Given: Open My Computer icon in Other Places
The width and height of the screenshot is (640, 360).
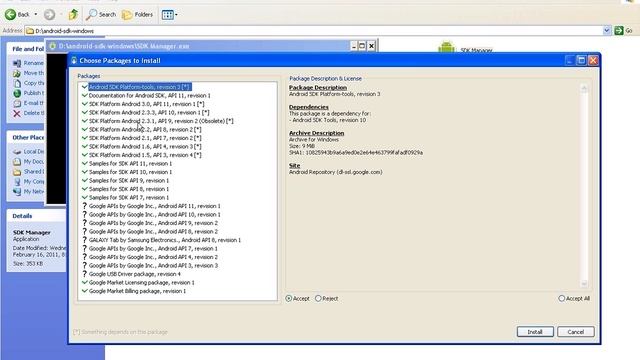Looking at the screenshot, I should (x=17, y=182).
